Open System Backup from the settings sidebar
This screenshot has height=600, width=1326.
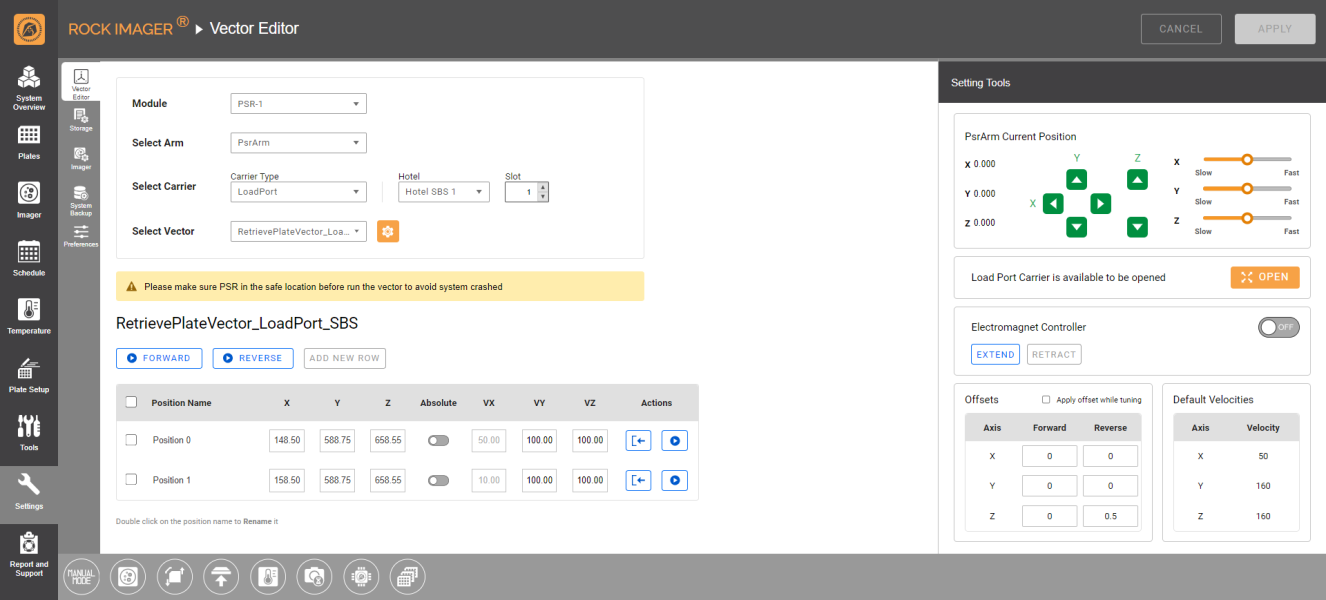coord(80,200)
